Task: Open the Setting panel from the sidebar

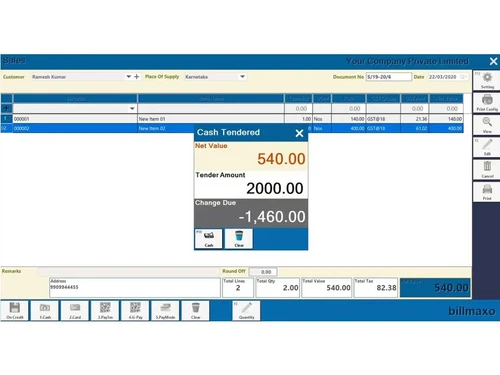Action: [x=487, y=80]
